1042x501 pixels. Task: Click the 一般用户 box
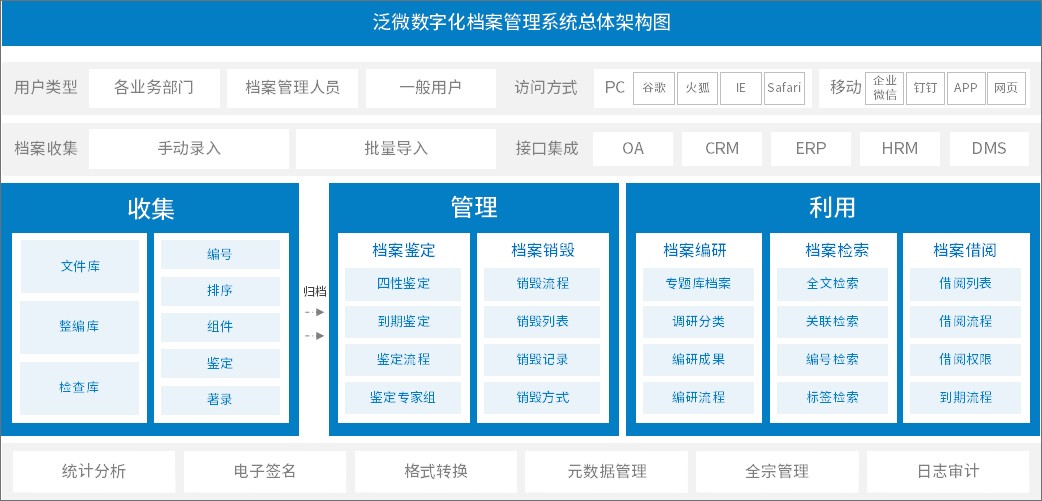click(x=431, y=88)
